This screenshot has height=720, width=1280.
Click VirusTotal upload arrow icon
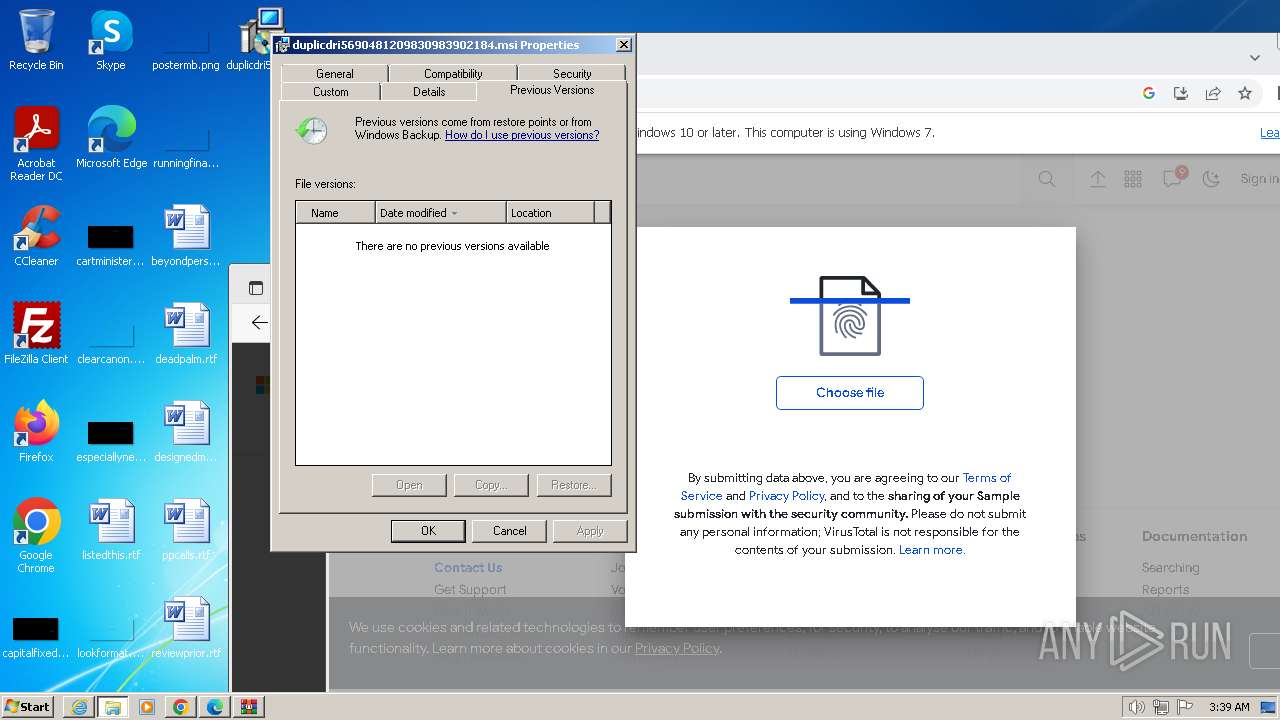click(x=1098, y=179)
